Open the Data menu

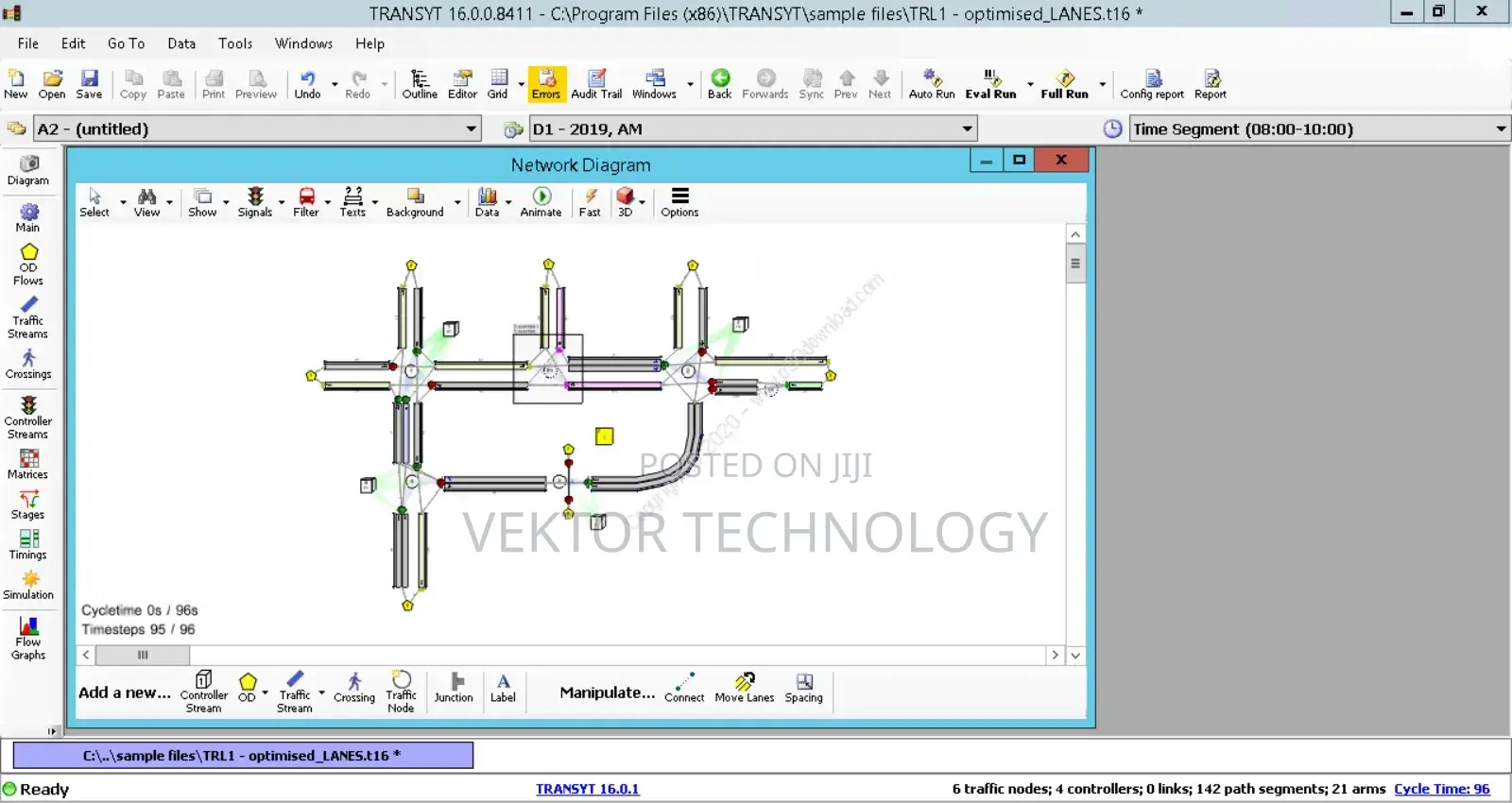point(181,43)
